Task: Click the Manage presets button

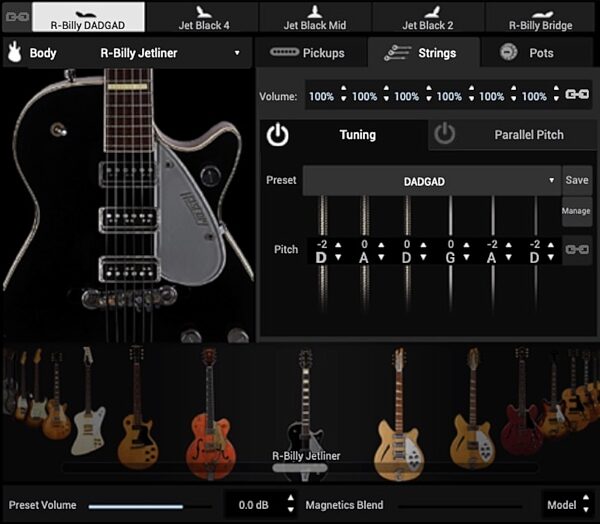Action: [x=576, y=211]
